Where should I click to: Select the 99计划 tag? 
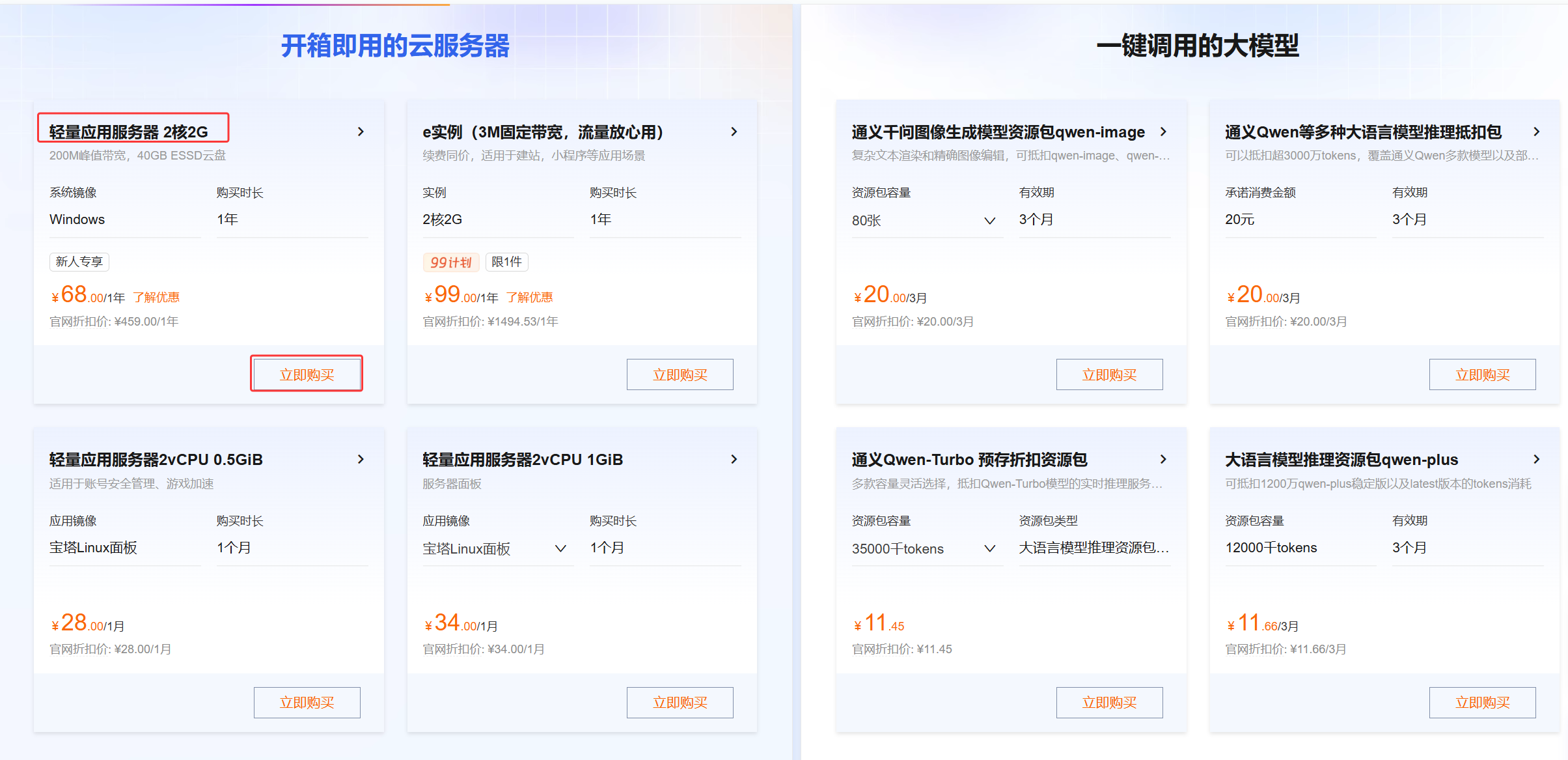[x=451, y=262]
